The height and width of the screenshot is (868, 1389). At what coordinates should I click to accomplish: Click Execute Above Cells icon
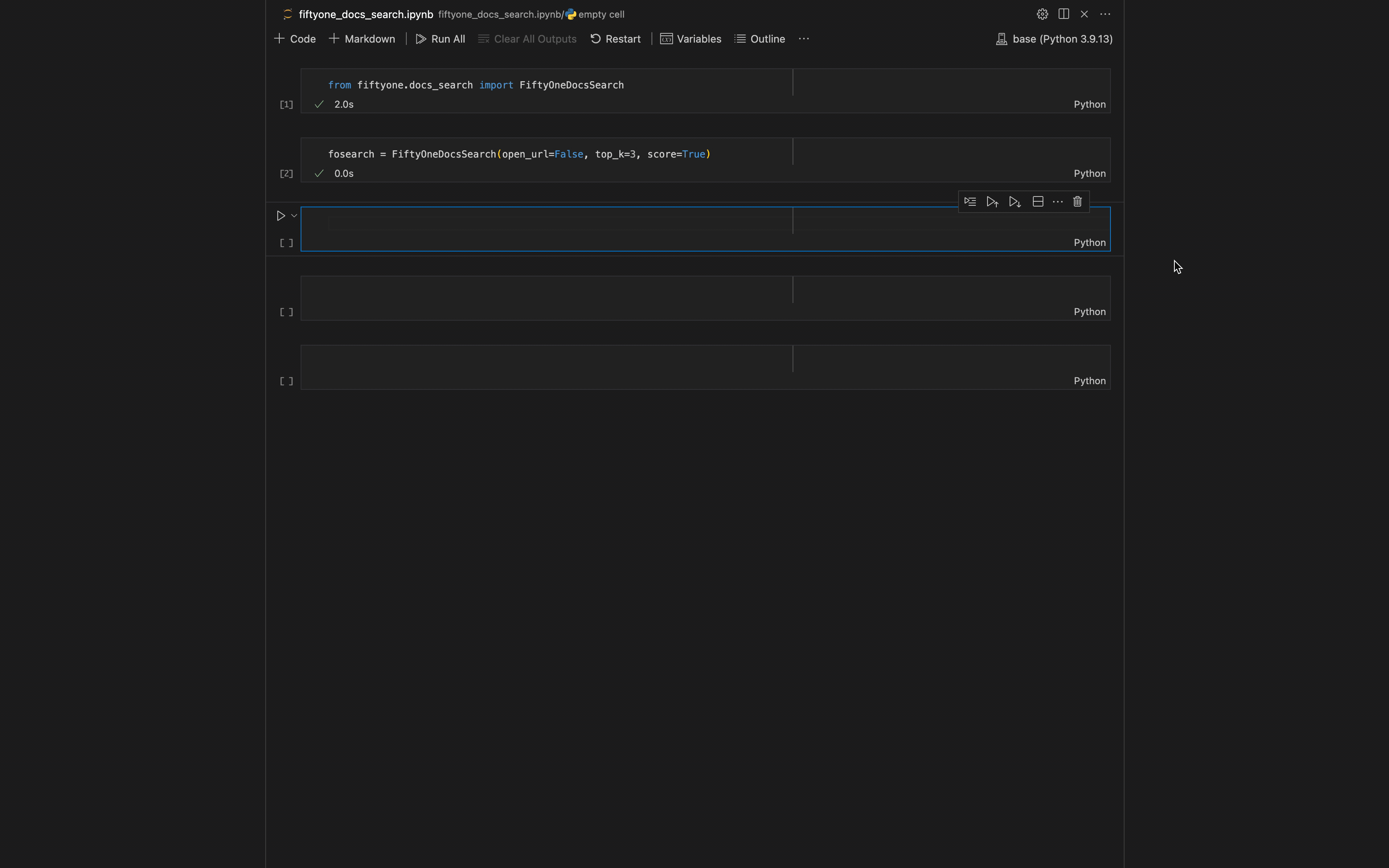click(992, 201)
